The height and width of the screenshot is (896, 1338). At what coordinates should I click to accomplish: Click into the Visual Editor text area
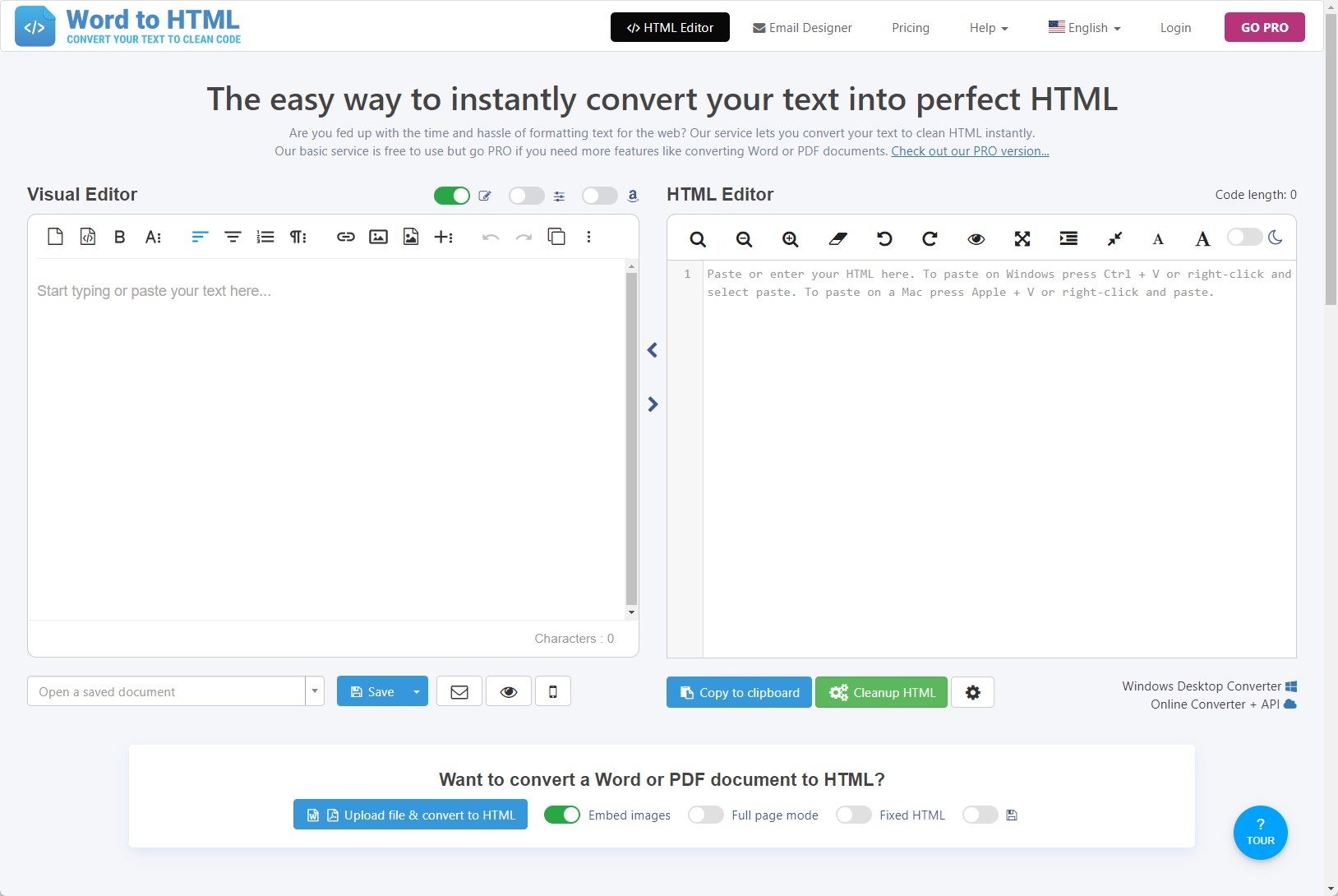(x=327, y=439)
